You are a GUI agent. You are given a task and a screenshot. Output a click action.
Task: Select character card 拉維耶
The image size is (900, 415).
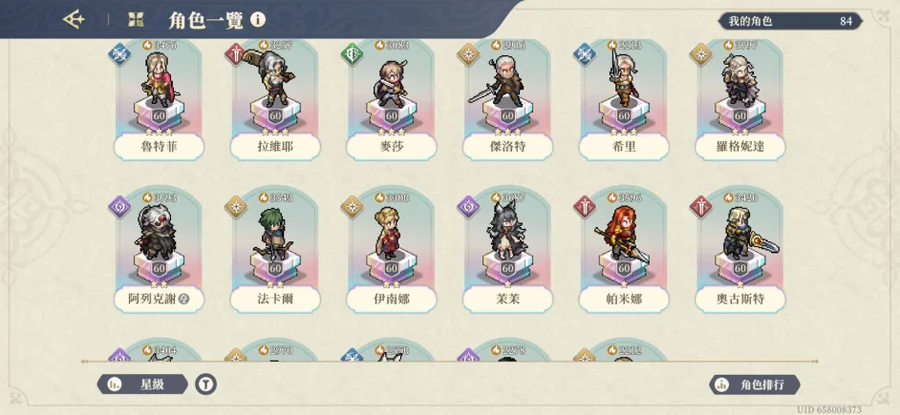(275, 100)
